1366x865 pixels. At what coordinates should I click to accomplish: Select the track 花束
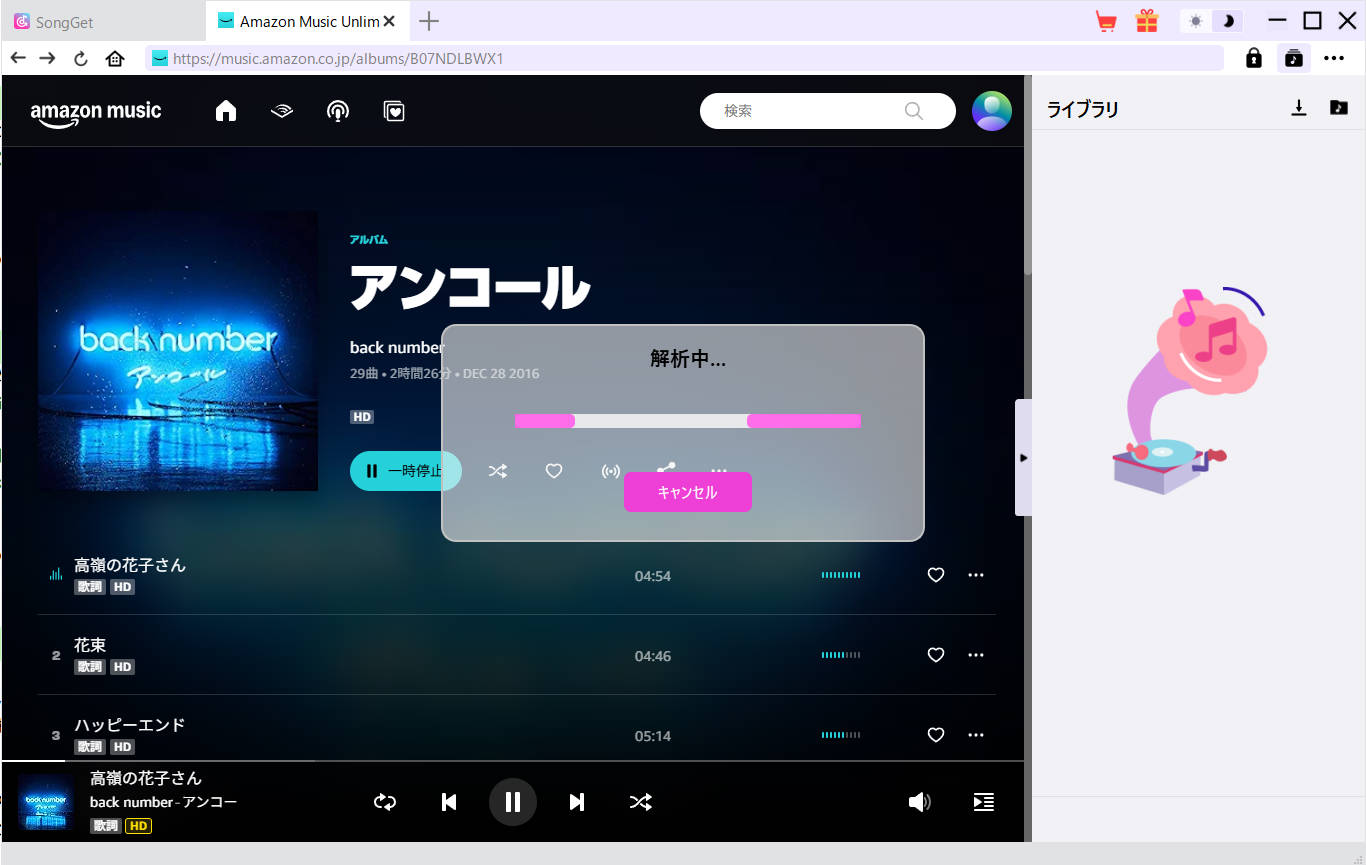[90, 645]
